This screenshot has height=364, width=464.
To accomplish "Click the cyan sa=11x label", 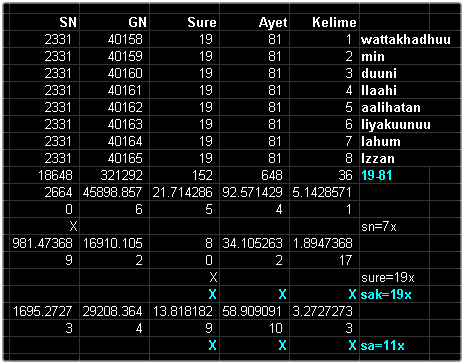I will 383,346.
